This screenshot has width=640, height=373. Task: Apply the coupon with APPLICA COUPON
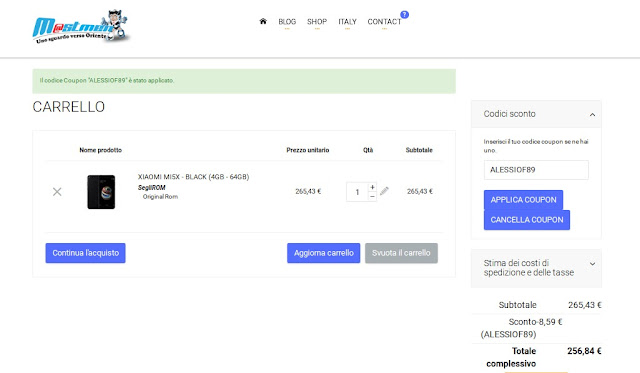[523, 200]
